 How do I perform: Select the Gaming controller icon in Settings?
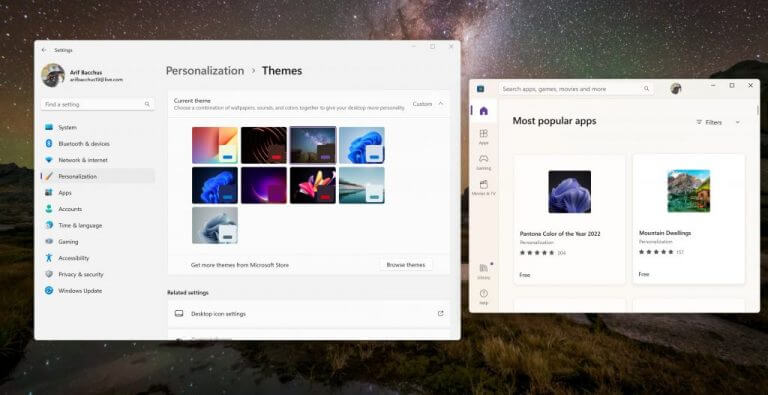49,242
